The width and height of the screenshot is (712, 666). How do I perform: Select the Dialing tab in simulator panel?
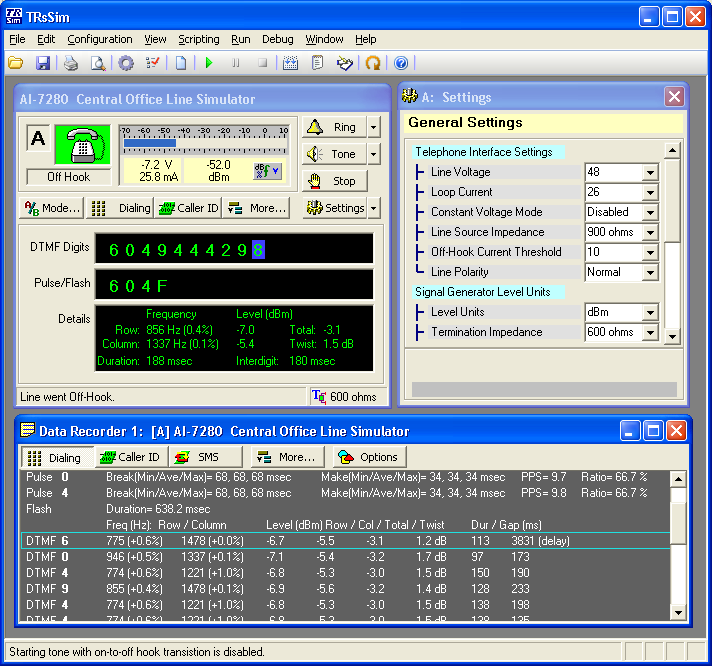tap(120, 208)
